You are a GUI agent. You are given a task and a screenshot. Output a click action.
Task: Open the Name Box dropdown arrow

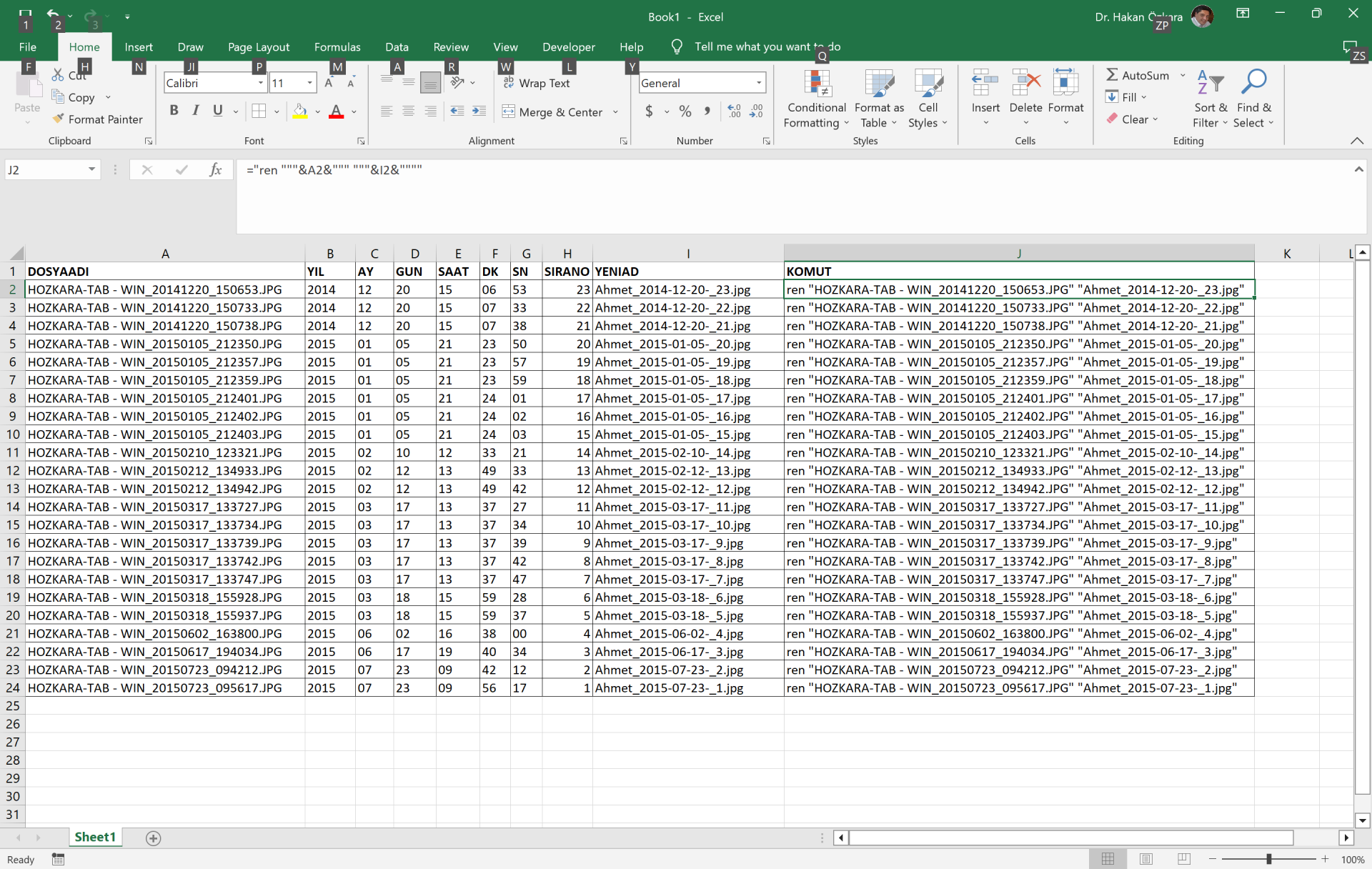tap(91, 169)
